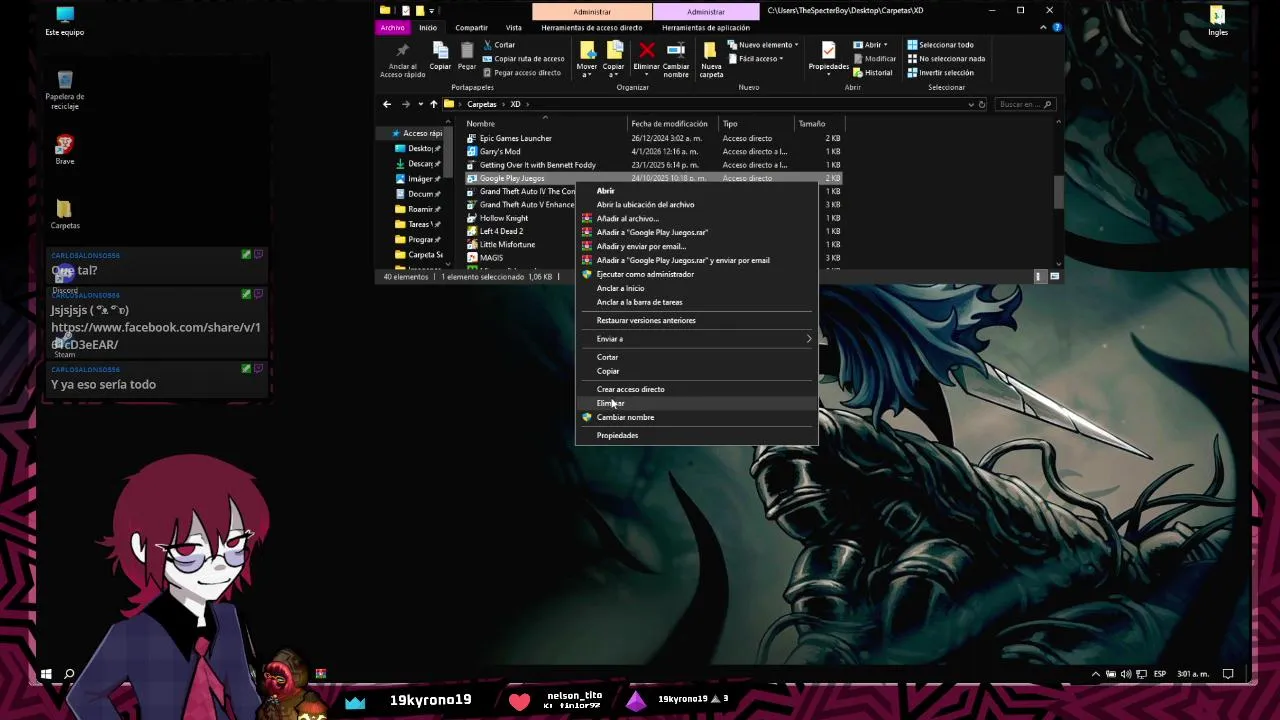This screenshot has width=1280, height=720.
Task: Open the Abrir dropdown in ribbon
Action: tap(870, 45)
